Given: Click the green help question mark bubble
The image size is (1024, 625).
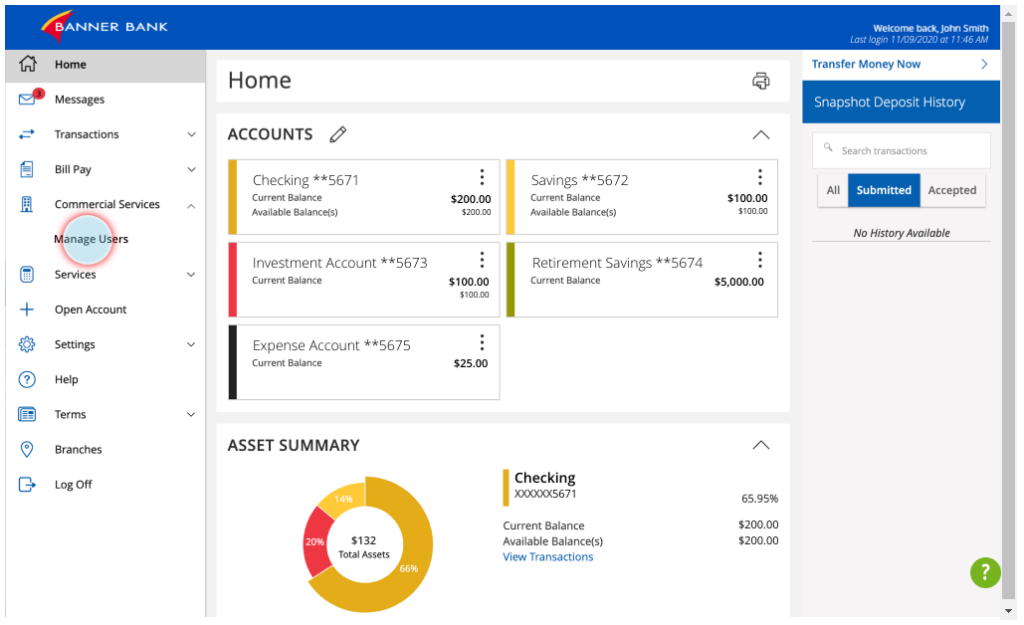Looking at the screenshot, I should point(985,573).
